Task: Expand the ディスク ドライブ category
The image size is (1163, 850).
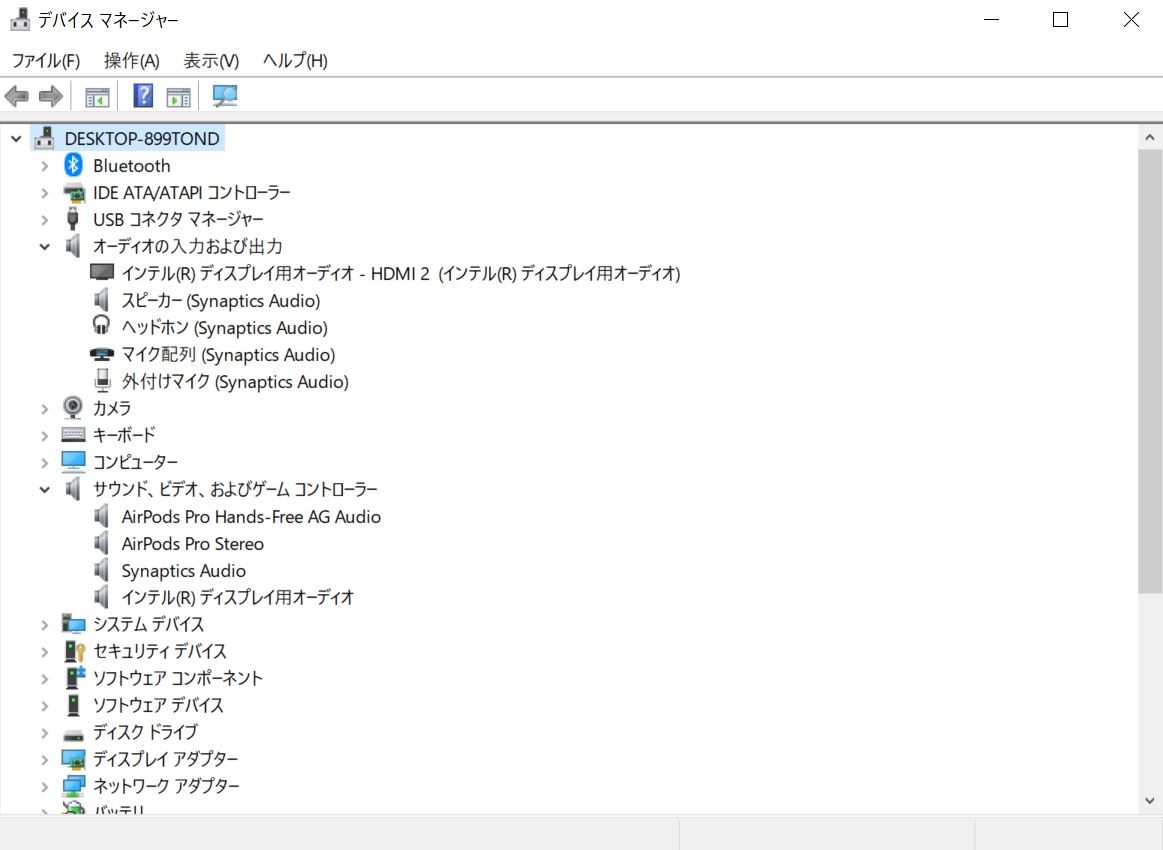Action: pos(45,733)
